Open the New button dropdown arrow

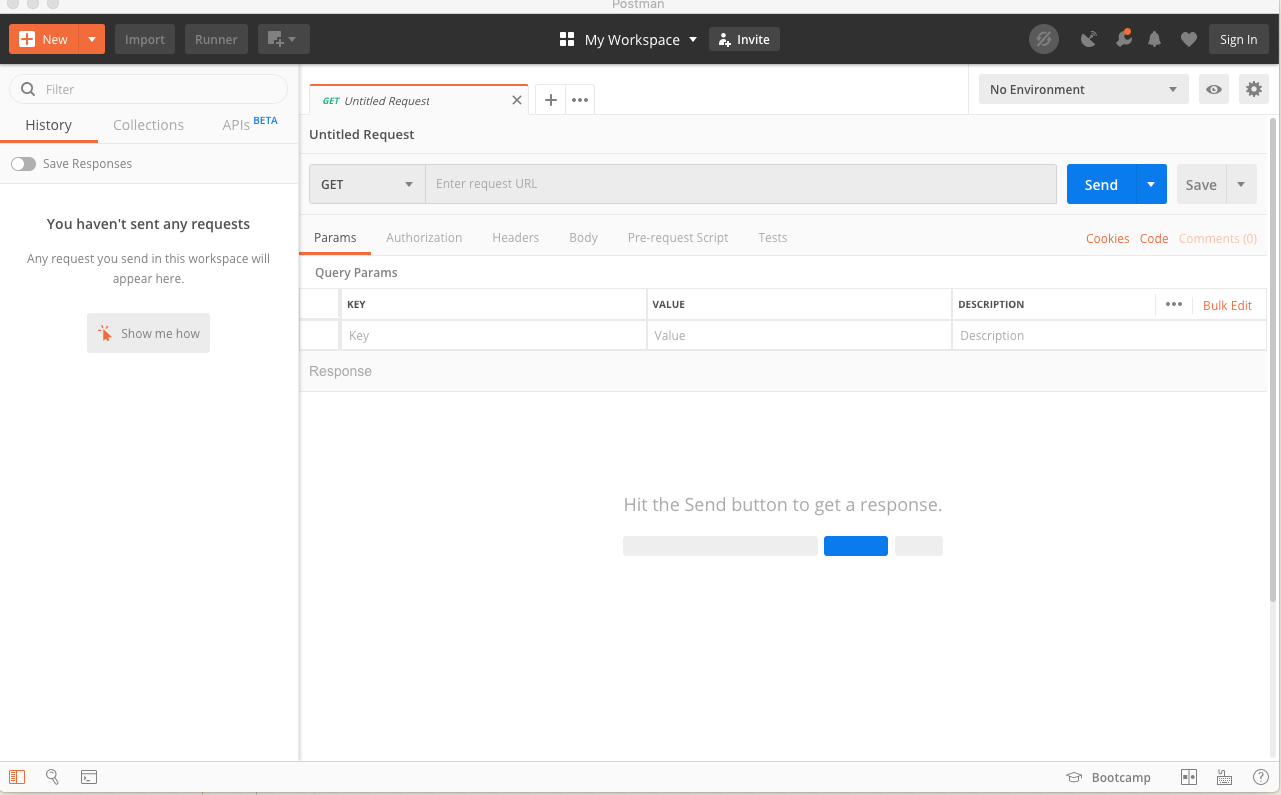click(92, 40)
